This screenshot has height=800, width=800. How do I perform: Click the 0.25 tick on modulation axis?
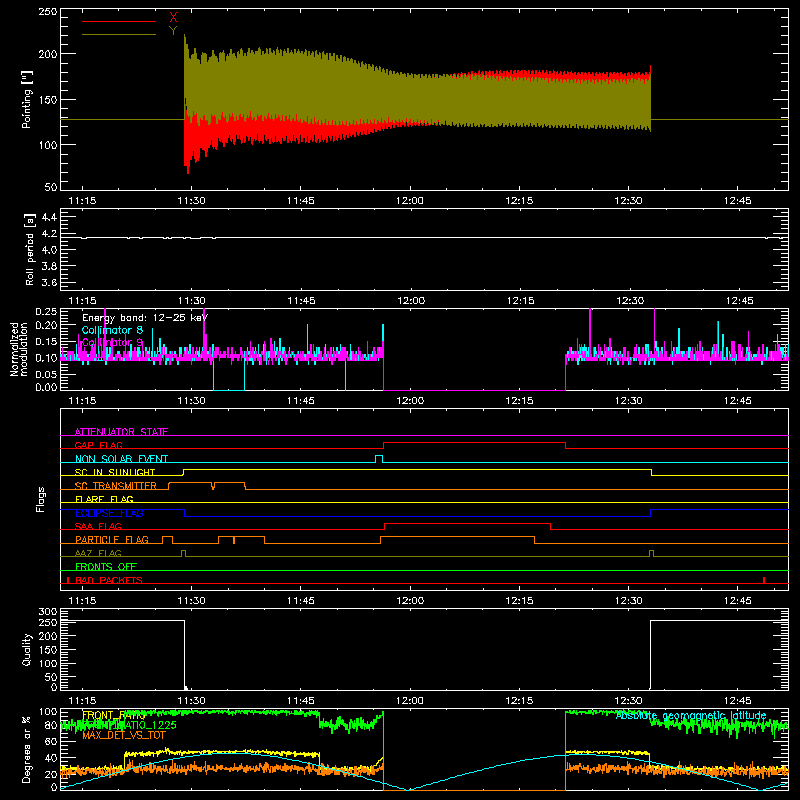tap(46, 312)
